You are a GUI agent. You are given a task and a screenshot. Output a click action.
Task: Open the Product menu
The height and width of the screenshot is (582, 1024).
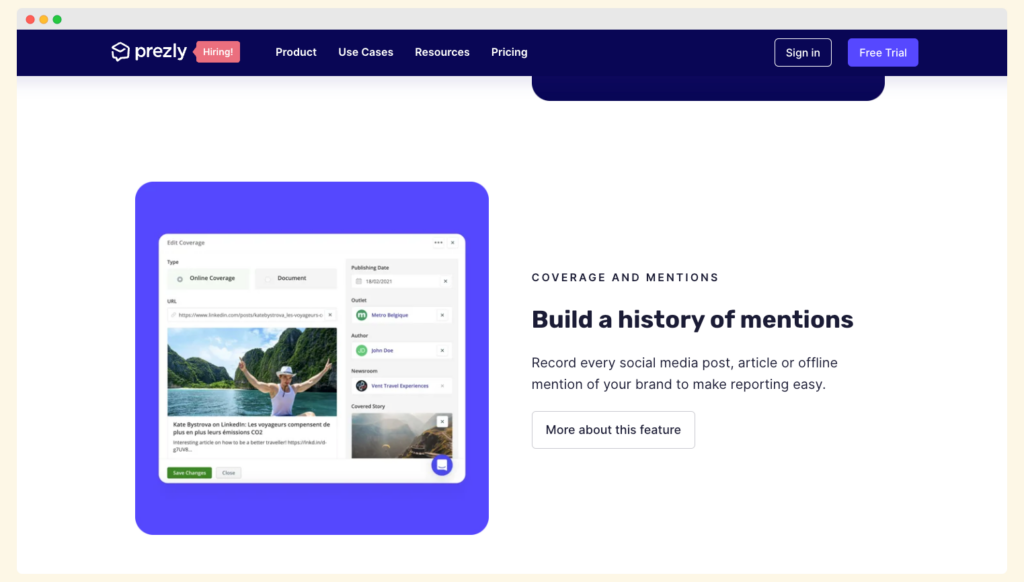296,52
